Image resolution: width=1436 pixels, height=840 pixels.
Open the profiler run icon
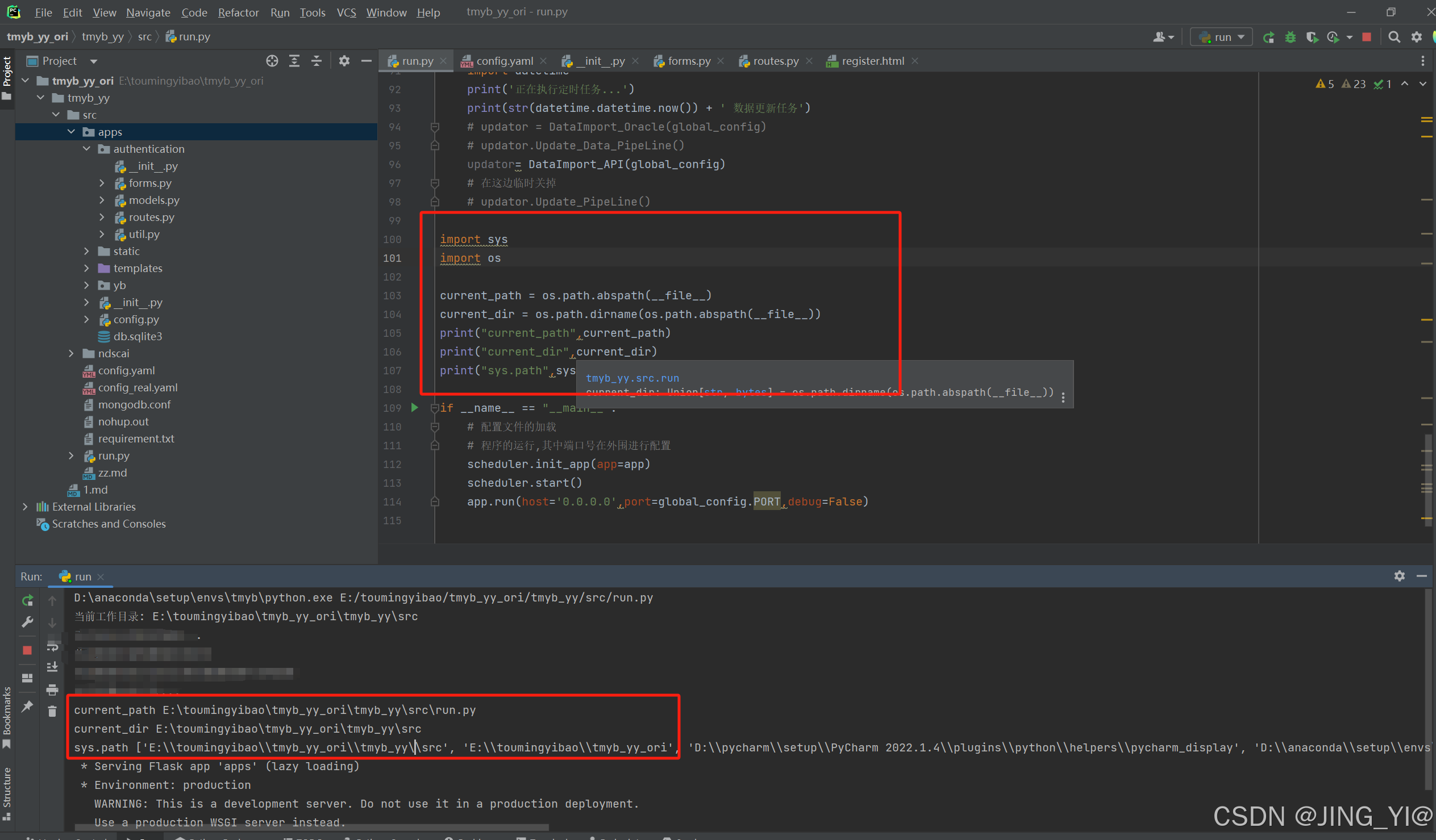pos(1333,37)
